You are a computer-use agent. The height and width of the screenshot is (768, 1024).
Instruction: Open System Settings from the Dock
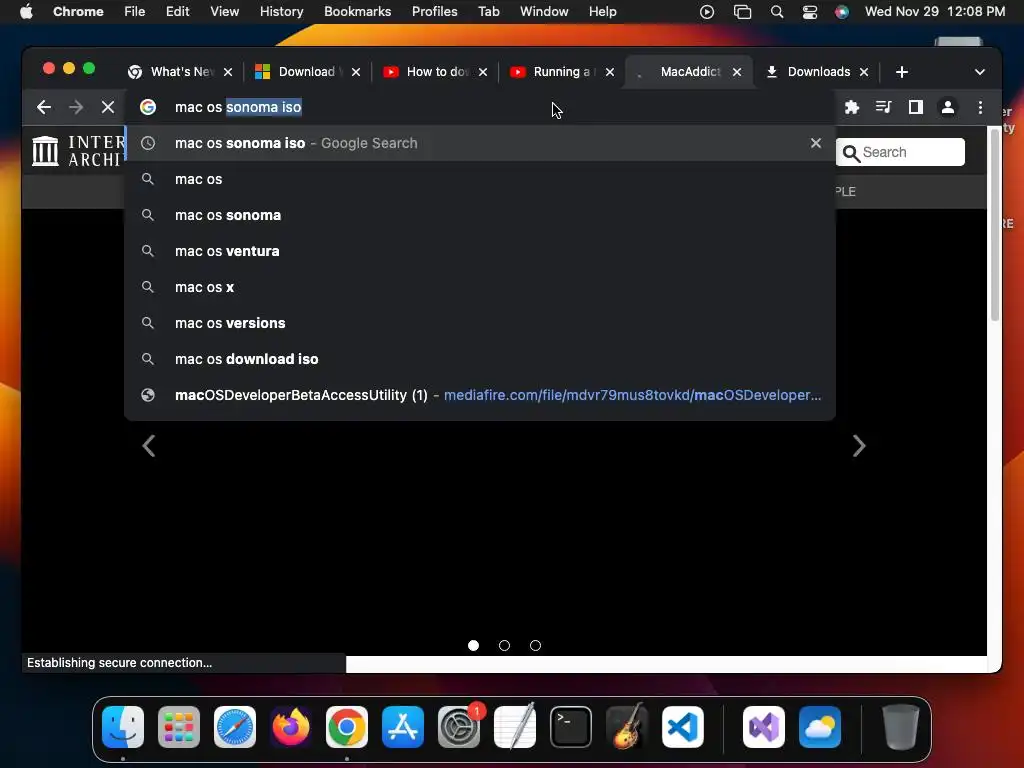click(x=459, y=727)
